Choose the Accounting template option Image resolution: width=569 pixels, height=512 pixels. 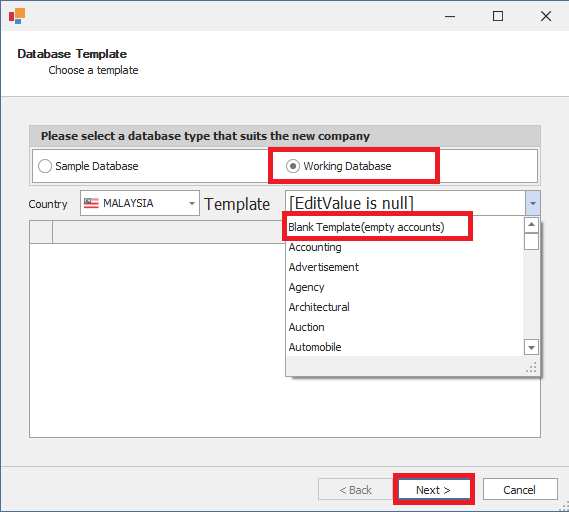coord(315,247)
